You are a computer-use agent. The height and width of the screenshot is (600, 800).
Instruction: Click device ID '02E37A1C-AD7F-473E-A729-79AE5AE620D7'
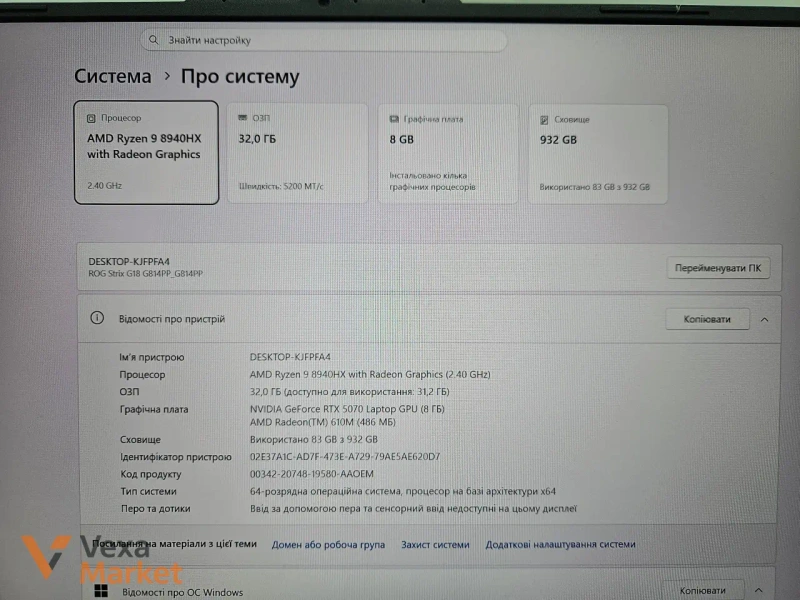(x=345, y=457)
